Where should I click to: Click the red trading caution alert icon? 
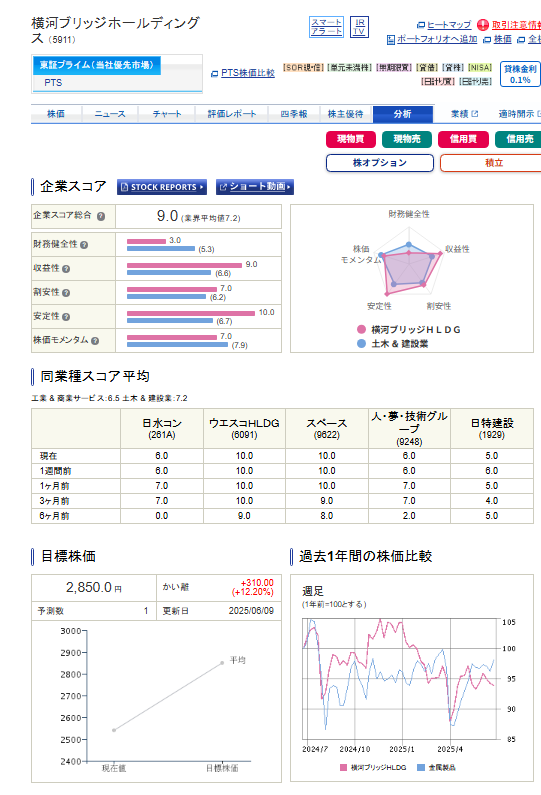click(x=483, y=25)
